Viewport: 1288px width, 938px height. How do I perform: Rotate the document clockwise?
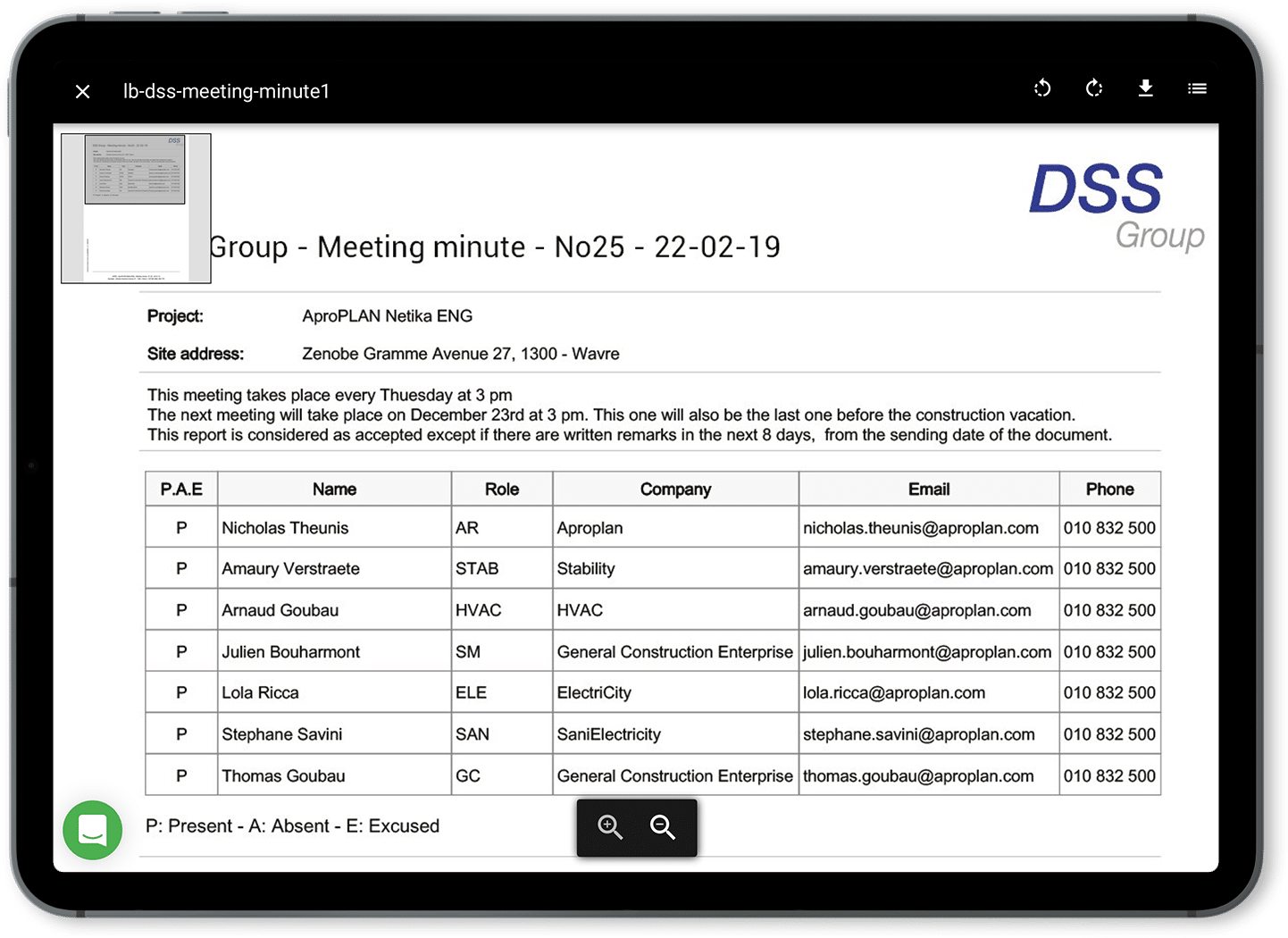click(x=1094, y=88)
